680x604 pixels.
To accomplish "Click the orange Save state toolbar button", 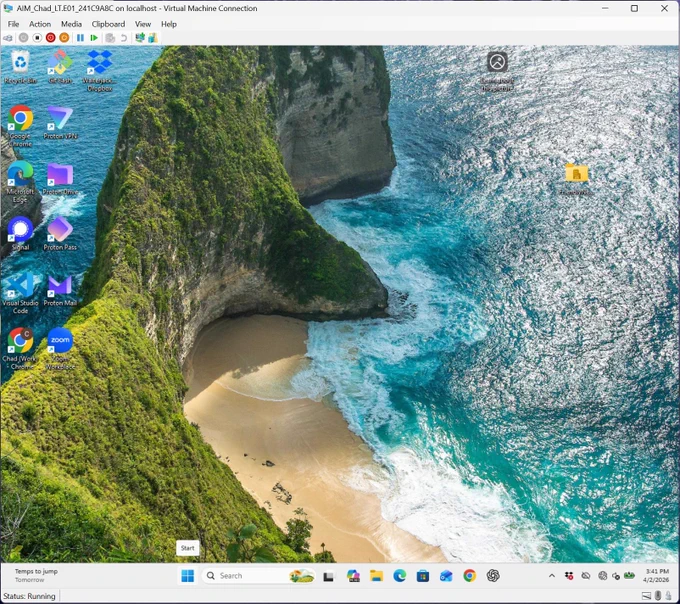I will [64, 38].
